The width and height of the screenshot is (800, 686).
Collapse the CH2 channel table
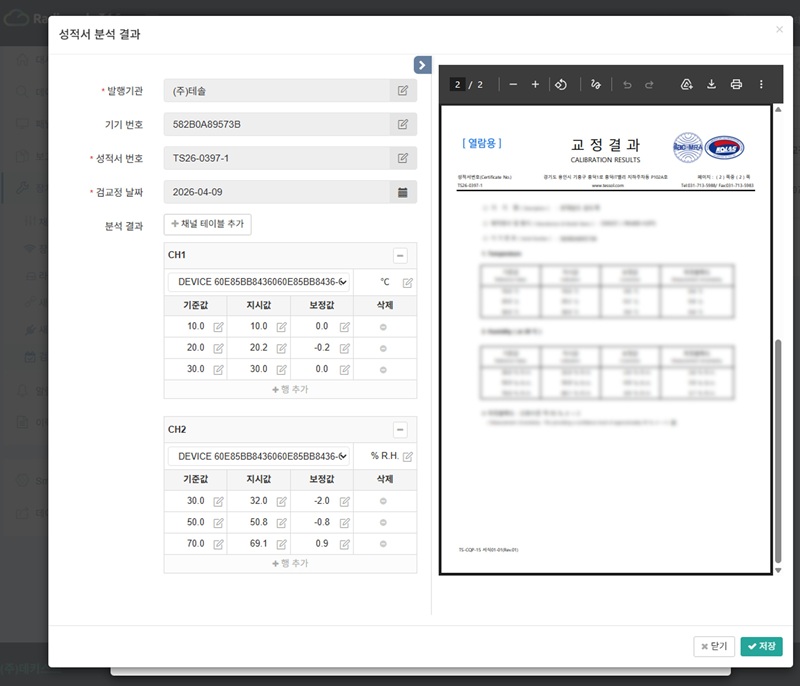coord(400,430)
